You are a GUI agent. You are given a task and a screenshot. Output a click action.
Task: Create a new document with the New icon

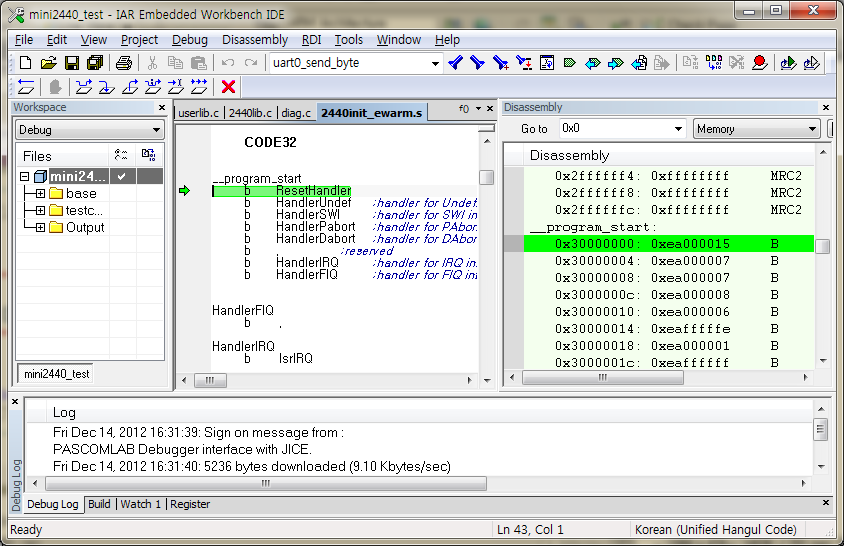25,63
